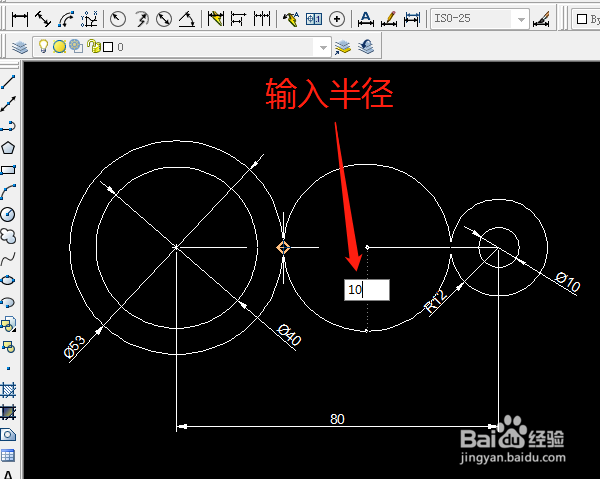The height and width of the screenshot is (479, 600).
Task: Choose the Polyline tool
Action: (x=8, y=126)
